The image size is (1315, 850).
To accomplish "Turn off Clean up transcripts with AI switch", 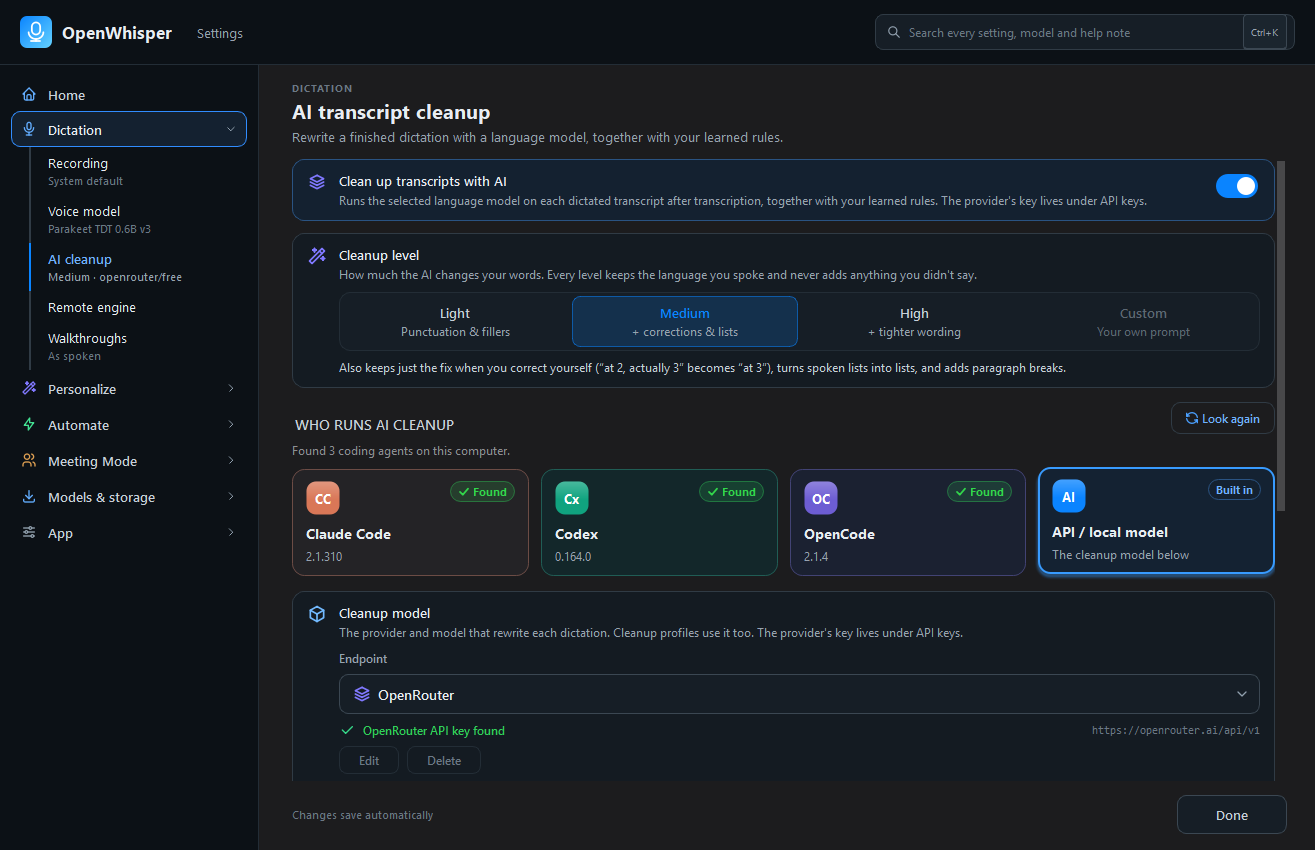I will coord(1237,186).
